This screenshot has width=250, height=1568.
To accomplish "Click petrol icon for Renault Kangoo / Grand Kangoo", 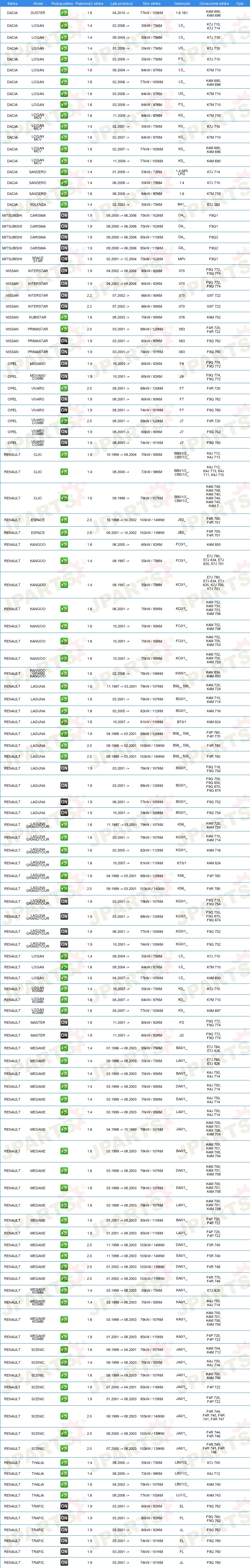I will [x=64, y=674].
